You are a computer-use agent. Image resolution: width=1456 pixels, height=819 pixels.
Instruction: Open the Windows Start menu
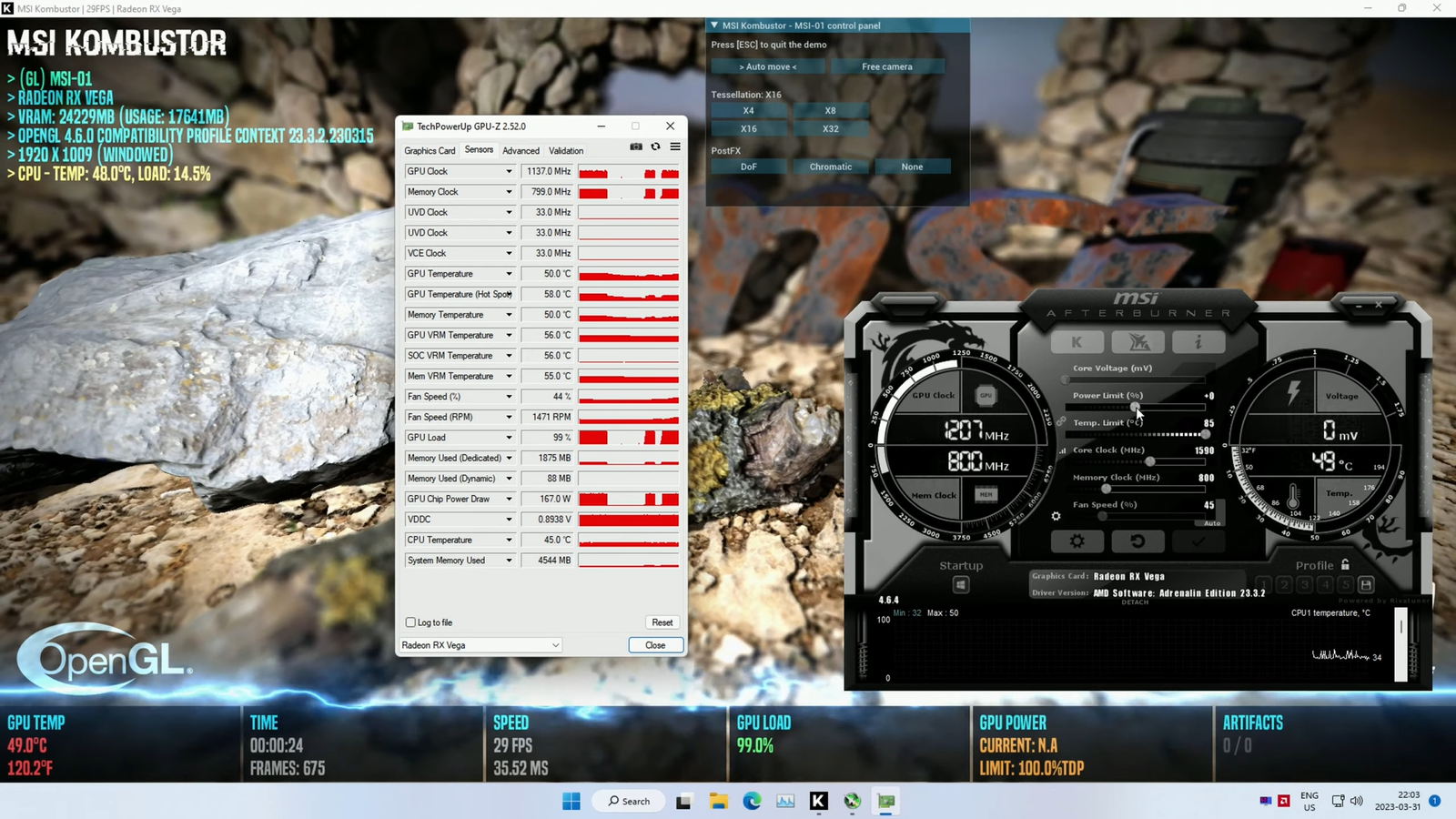(571, 801)
